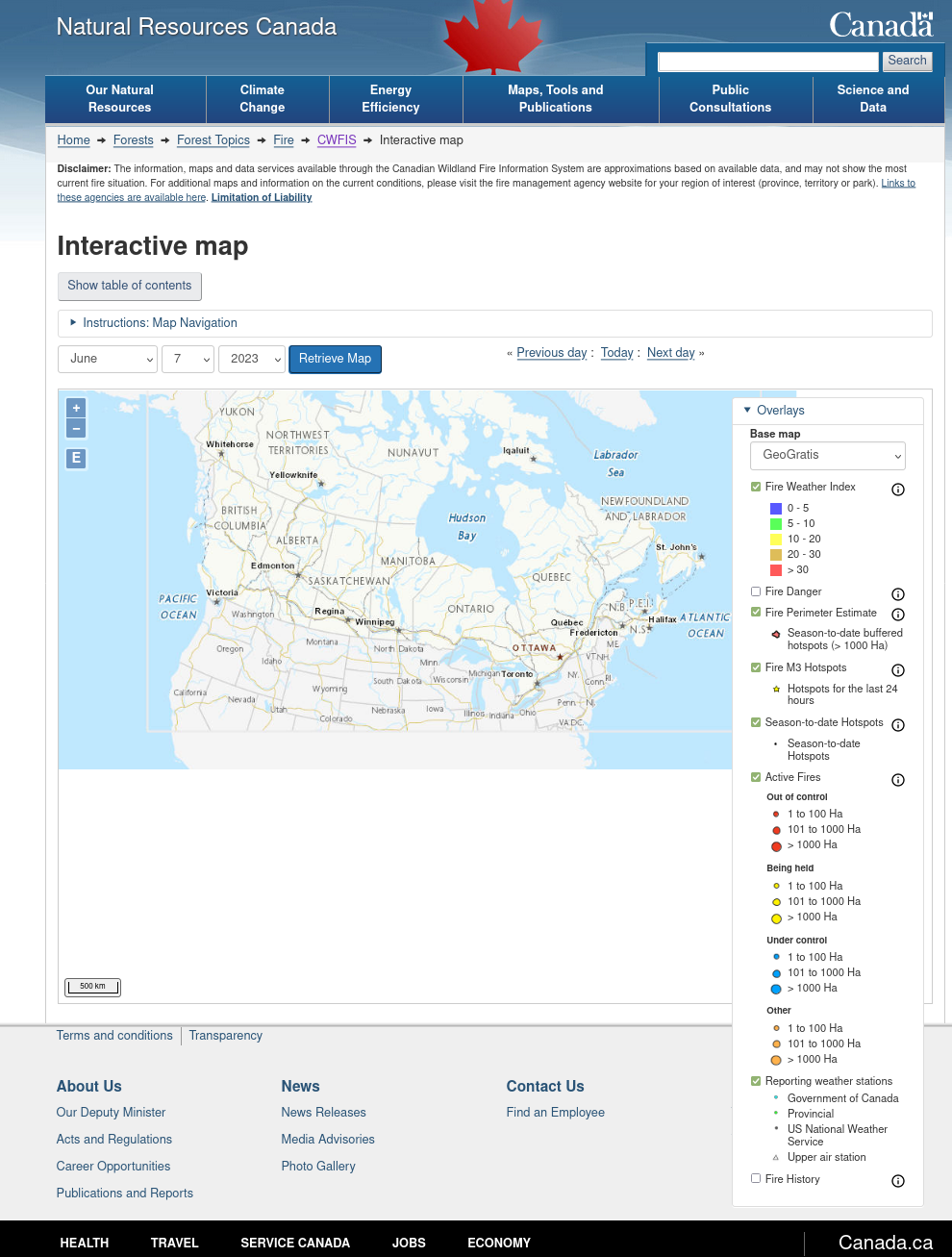This screenshot has height=1257, width=952.
Task: Go to Next day link
Action: 671,353
